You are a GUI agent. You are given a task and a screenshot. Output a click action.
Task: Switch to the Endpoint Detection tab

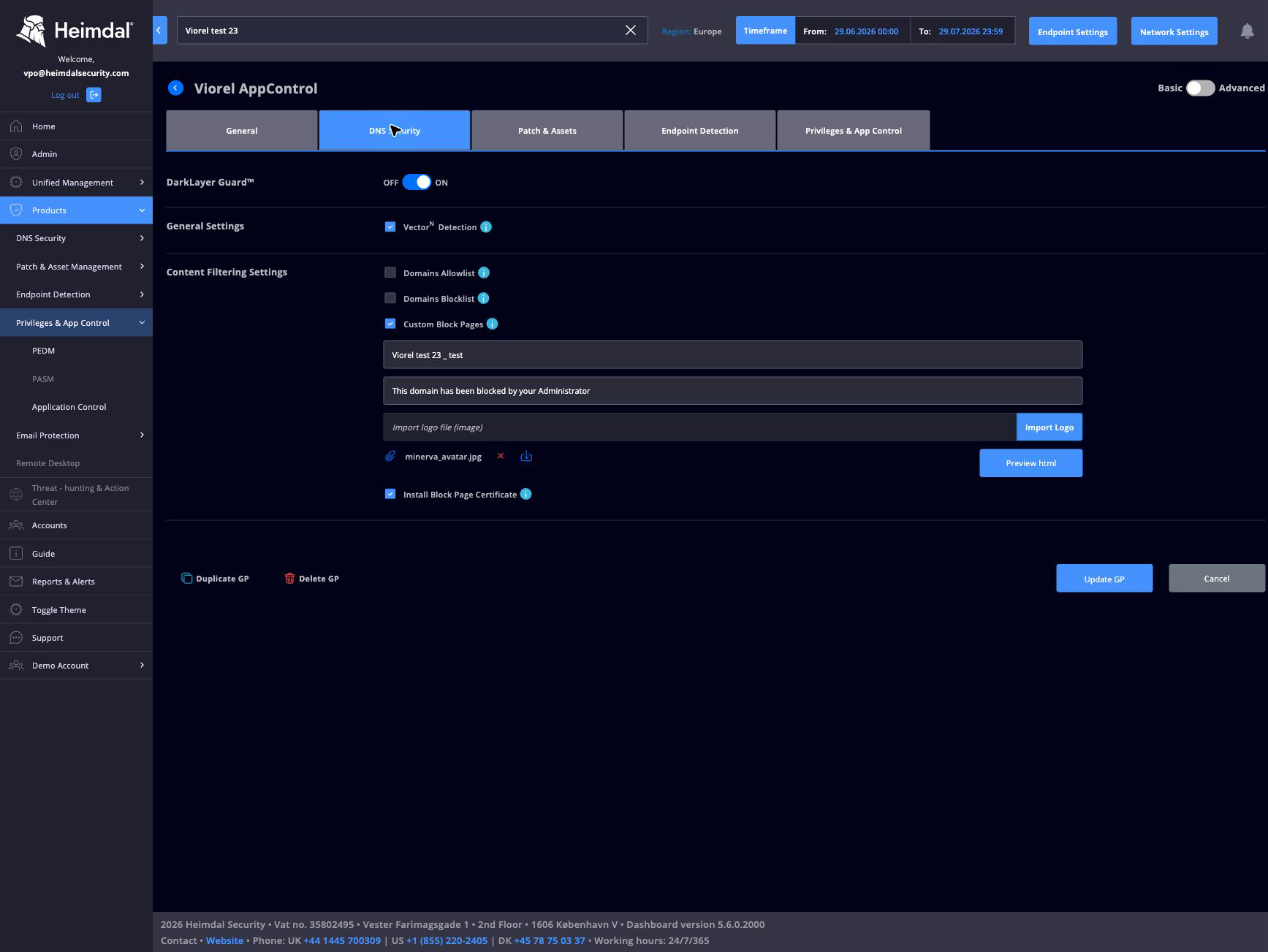click(x=700, y=131)
